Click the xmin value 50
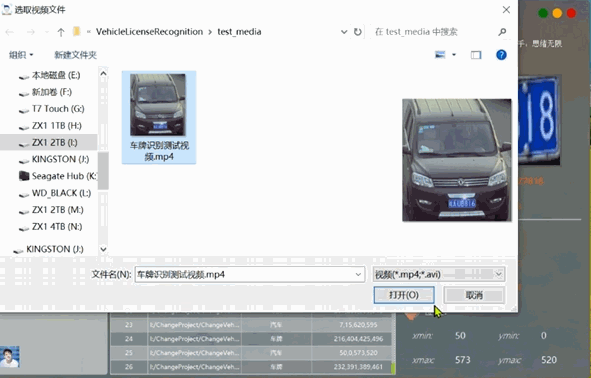 pos(460,335)
